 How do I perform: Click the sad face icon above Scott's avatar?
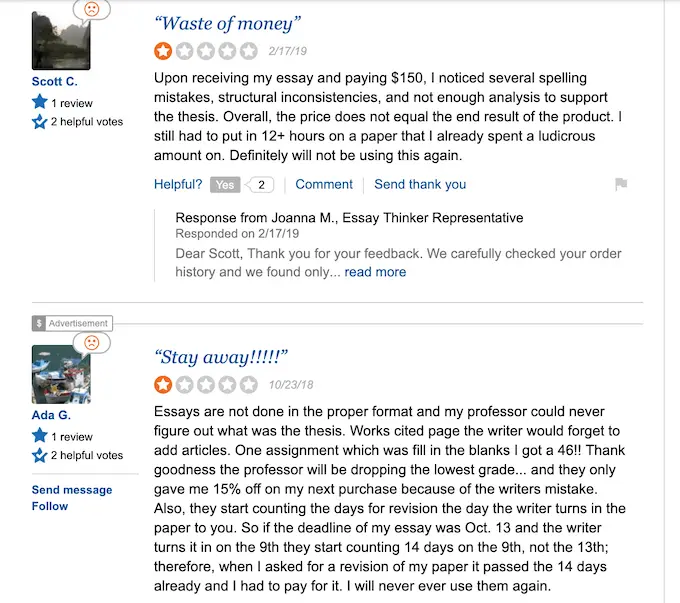coord(92,9)
